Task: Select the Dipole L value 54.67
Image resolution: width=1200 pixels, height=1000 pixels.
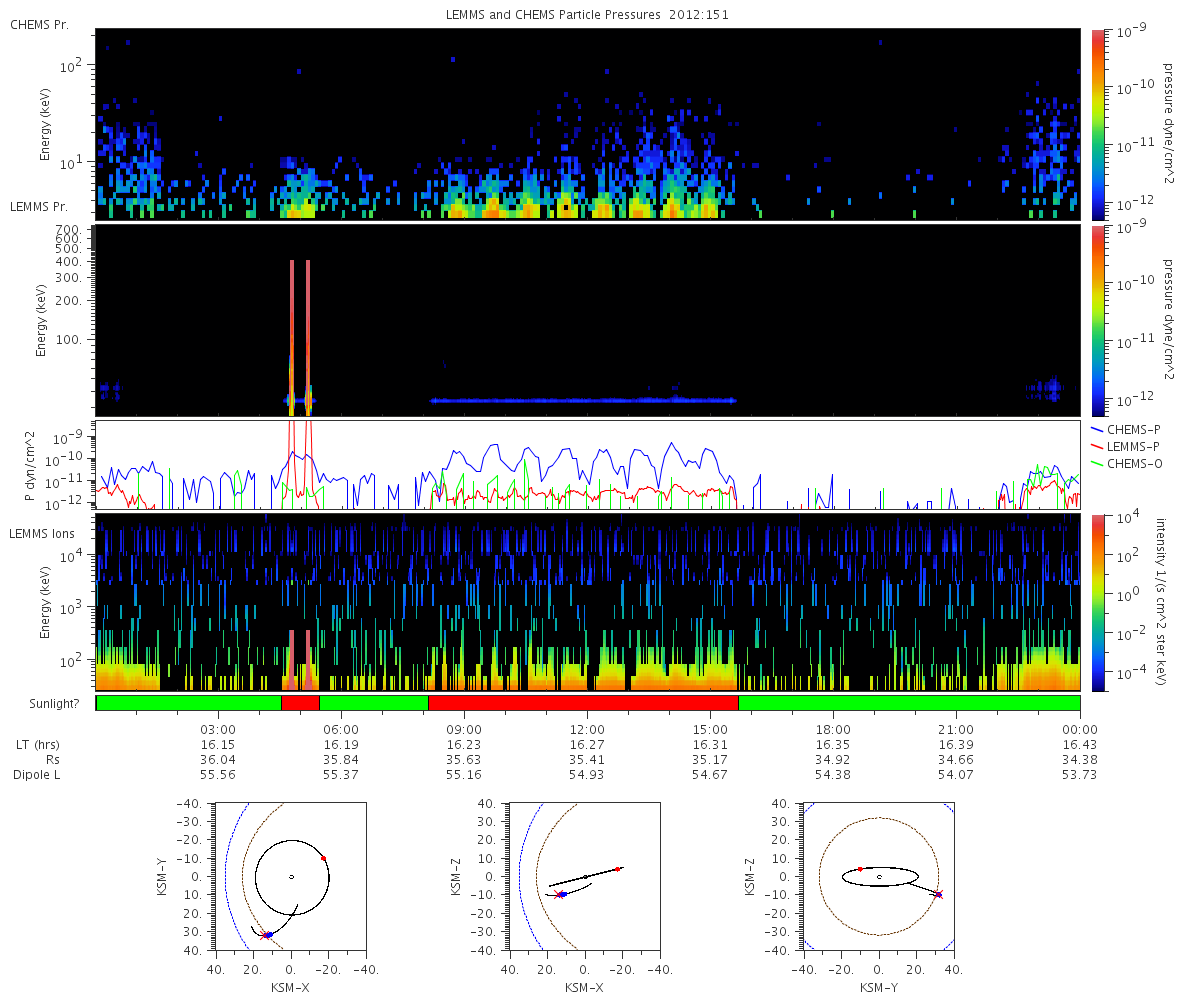Action: 710,775
